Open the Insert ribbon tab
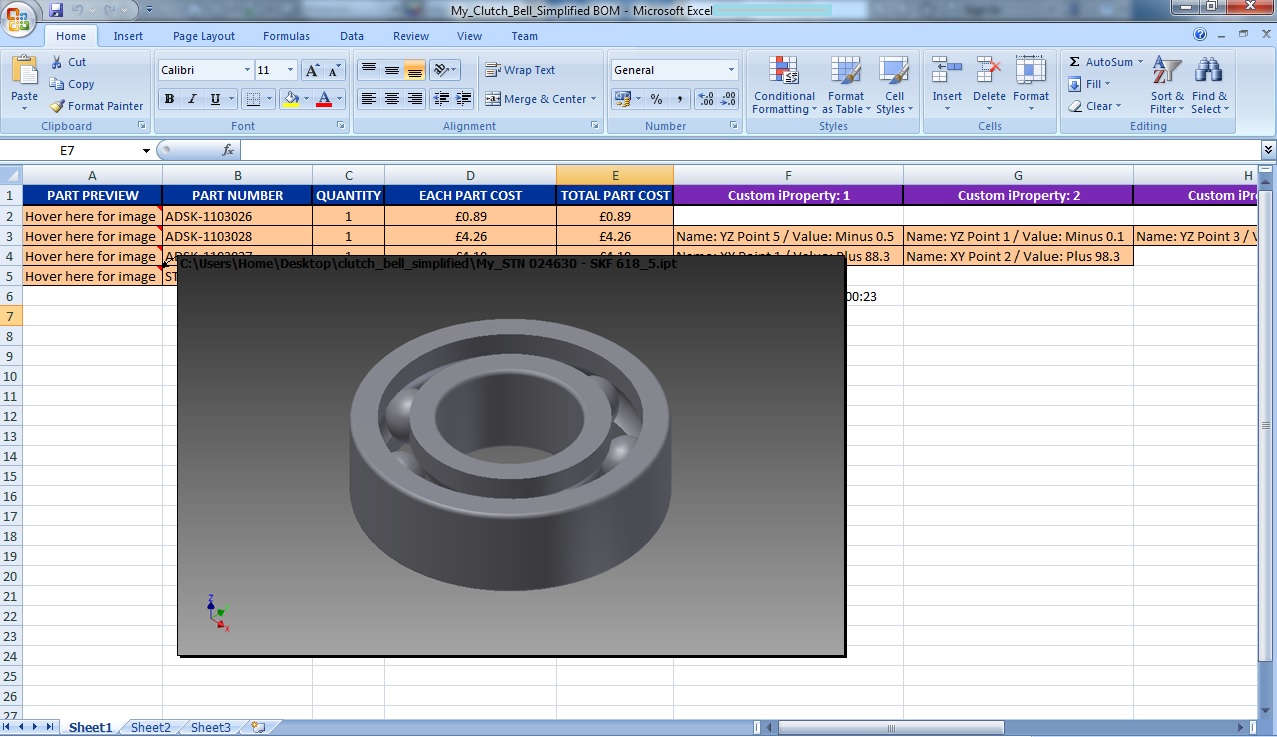 point(128,36)
